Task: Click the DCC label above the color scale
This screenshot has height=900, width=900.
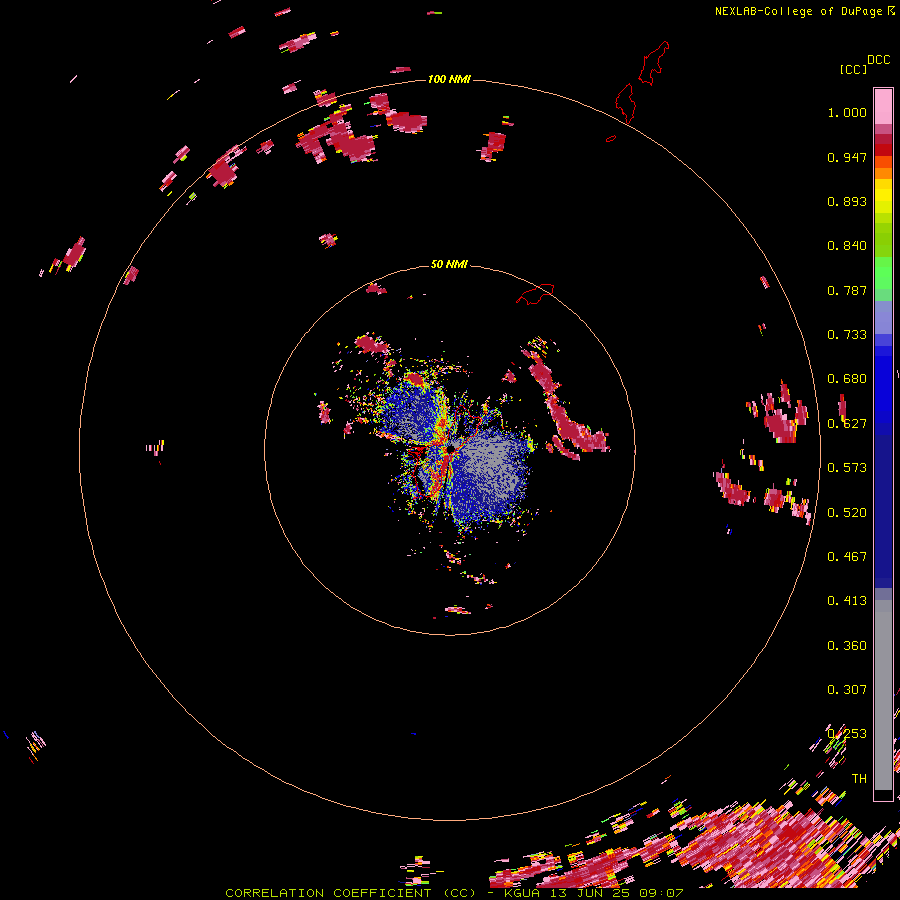Action: (879, 60)
